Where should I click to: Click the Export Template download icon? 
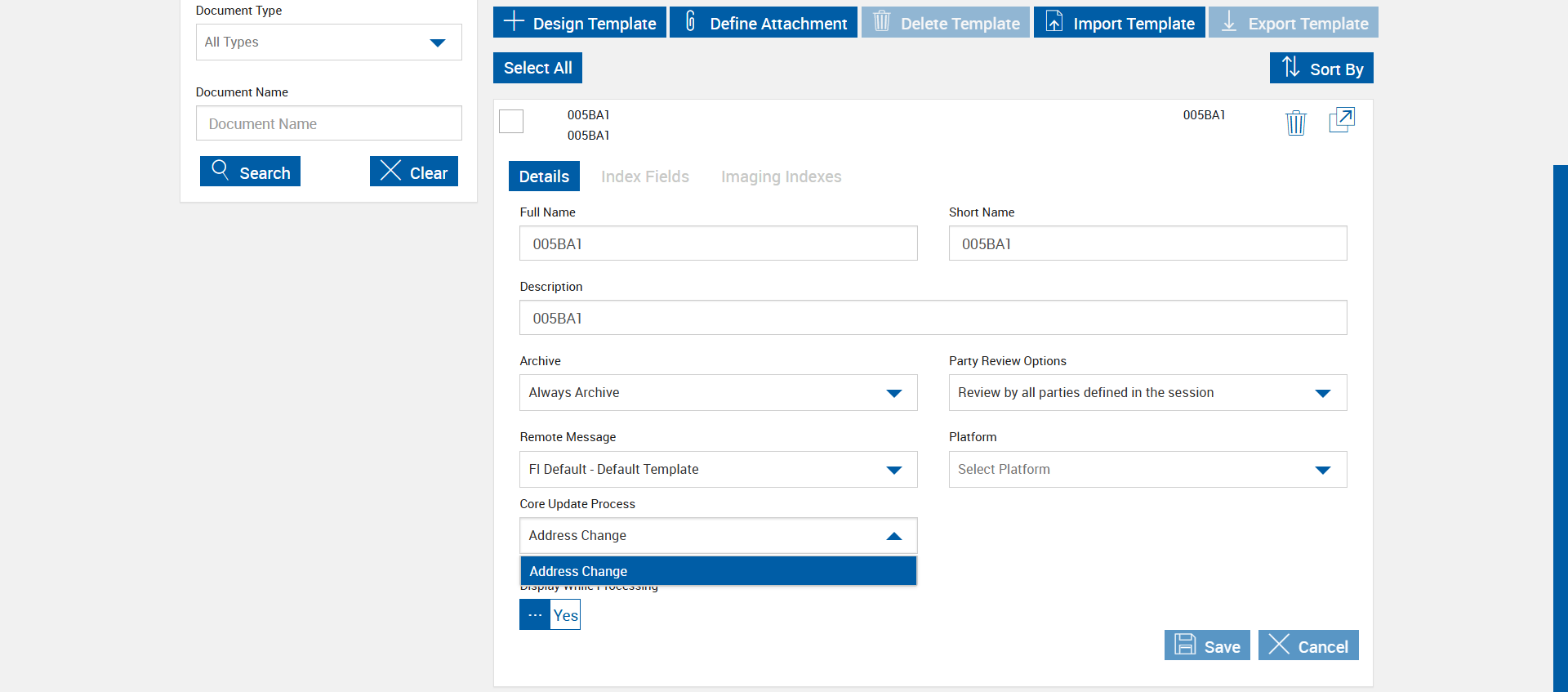[x=1228, y=21]
